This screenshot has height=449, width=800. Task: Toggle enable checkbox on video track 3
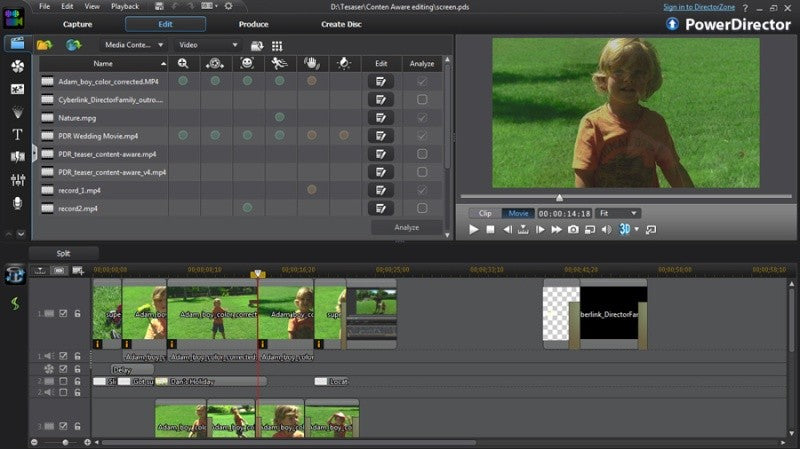click(x=63, y=426)
